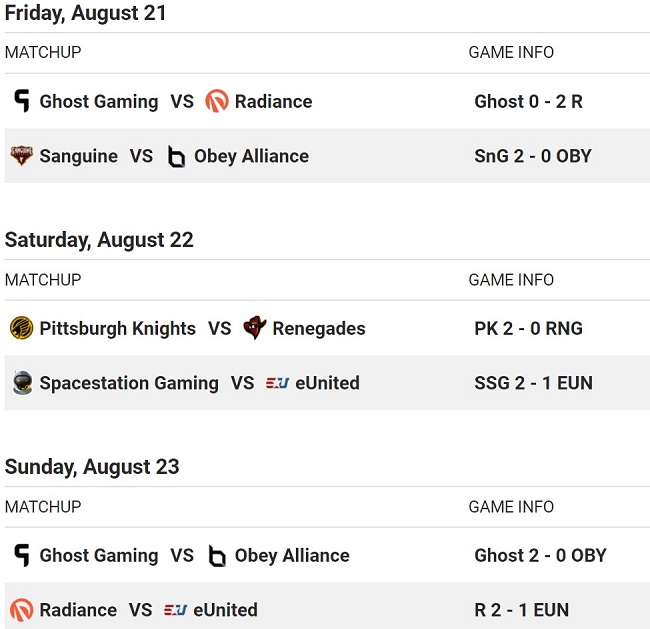
Task: Click the Sanguine team logo
Action: click(21, 156)
